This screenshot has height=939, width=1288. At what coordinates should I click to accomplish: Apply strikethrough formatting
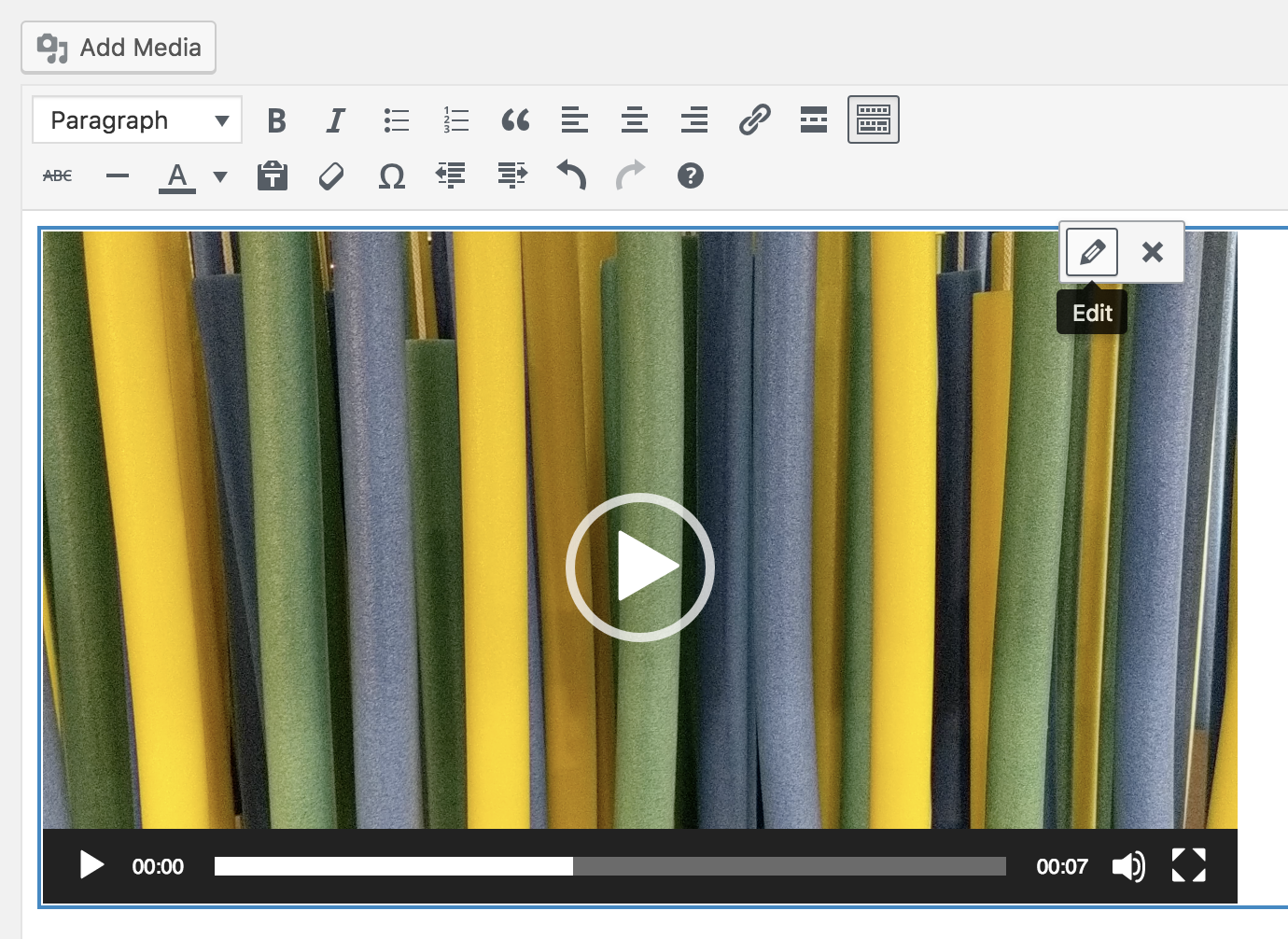click(58, 175)
